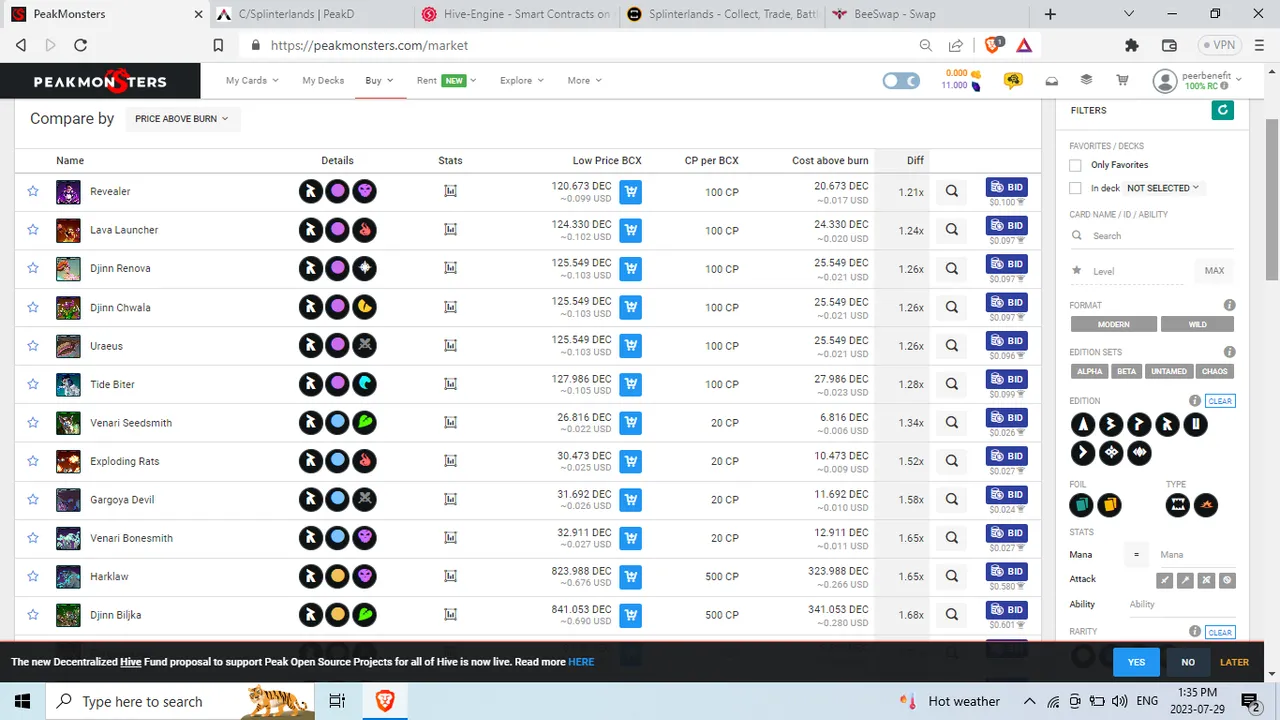Inspect Gargoya Devil with magnifier button
Image resolution: width=1280 pixels, height=720 pixels.
pos(952,500)
